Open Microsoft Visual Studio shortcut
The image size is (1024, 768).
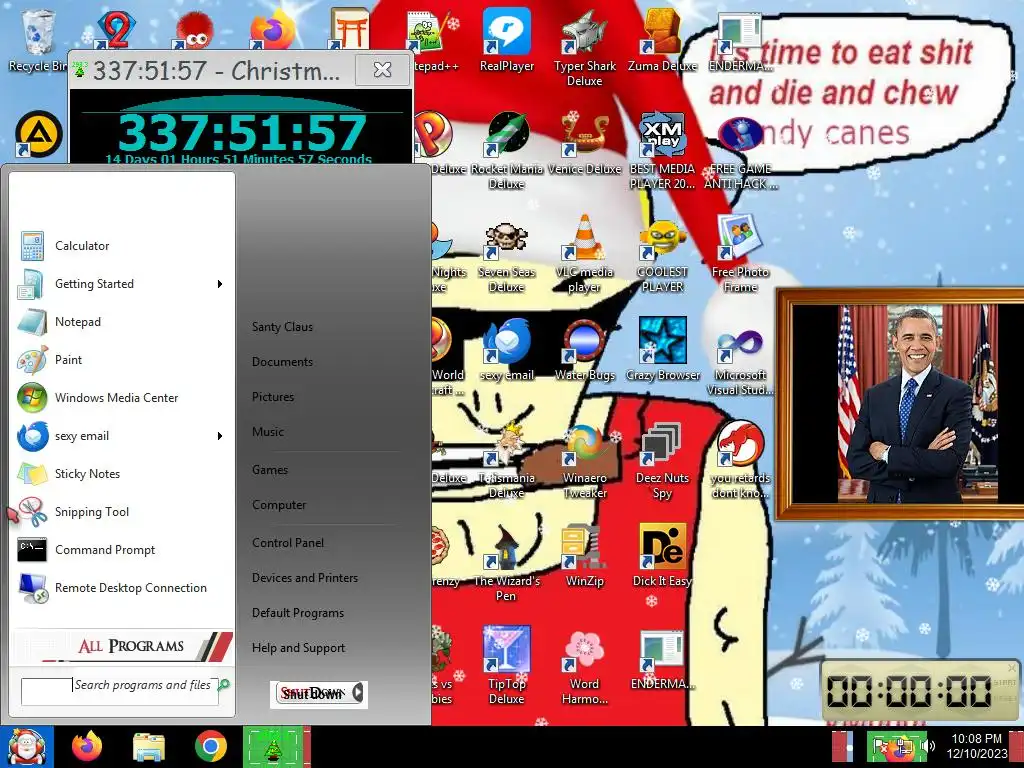pyautogui.click(x=740, y=360)
